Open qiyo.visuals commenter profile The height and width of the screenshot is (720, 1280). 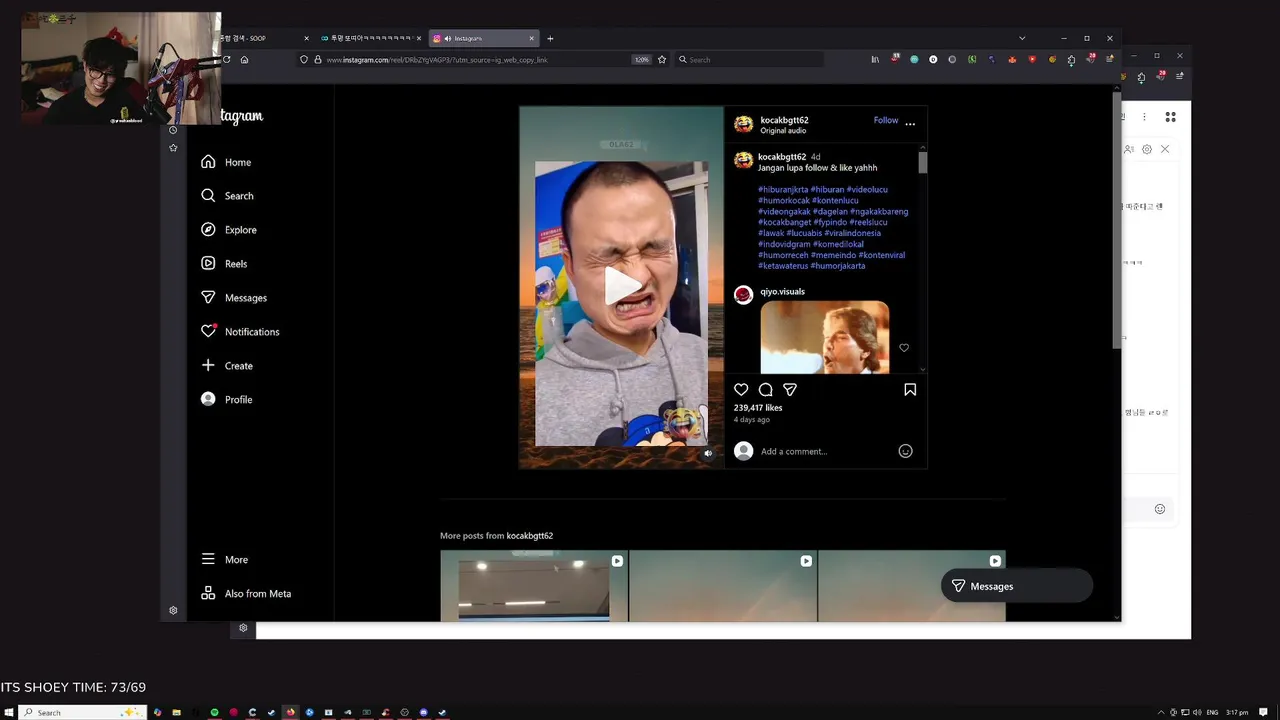(x=782, y=292)
